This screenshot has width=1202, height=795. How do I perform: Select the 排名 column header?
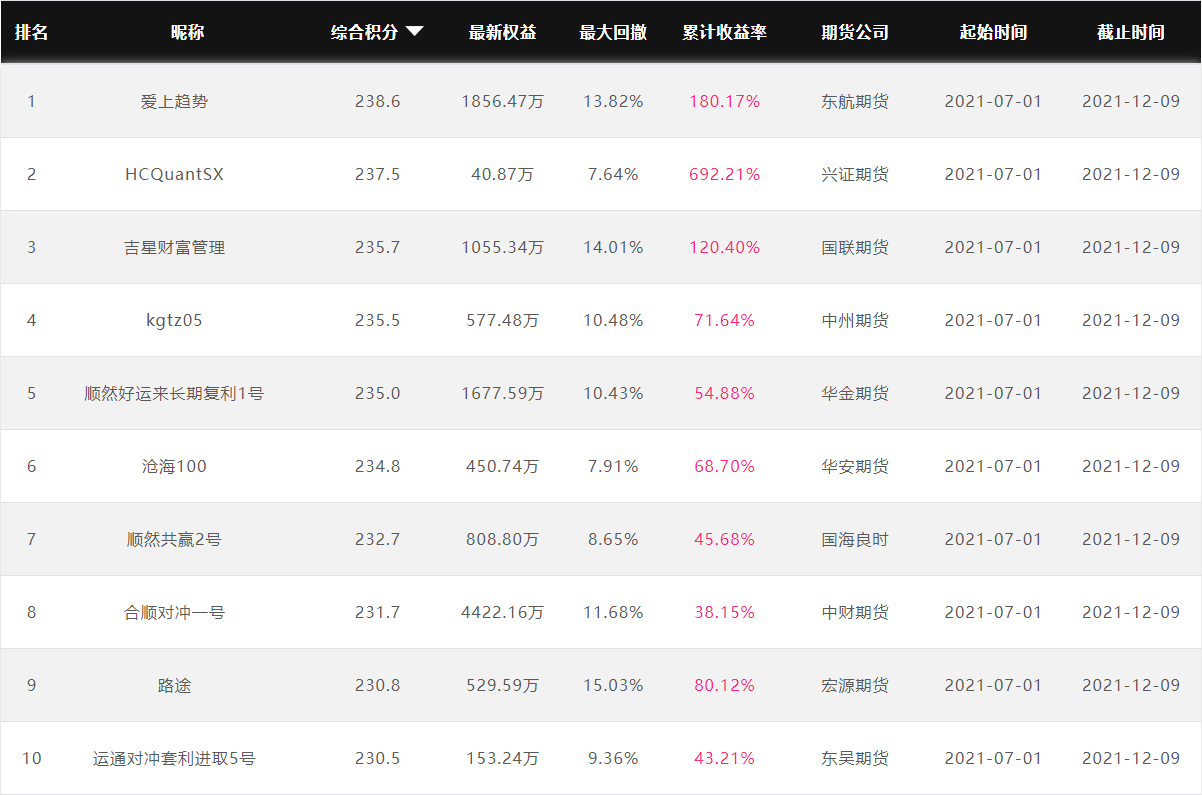click(x=31, y=32)
